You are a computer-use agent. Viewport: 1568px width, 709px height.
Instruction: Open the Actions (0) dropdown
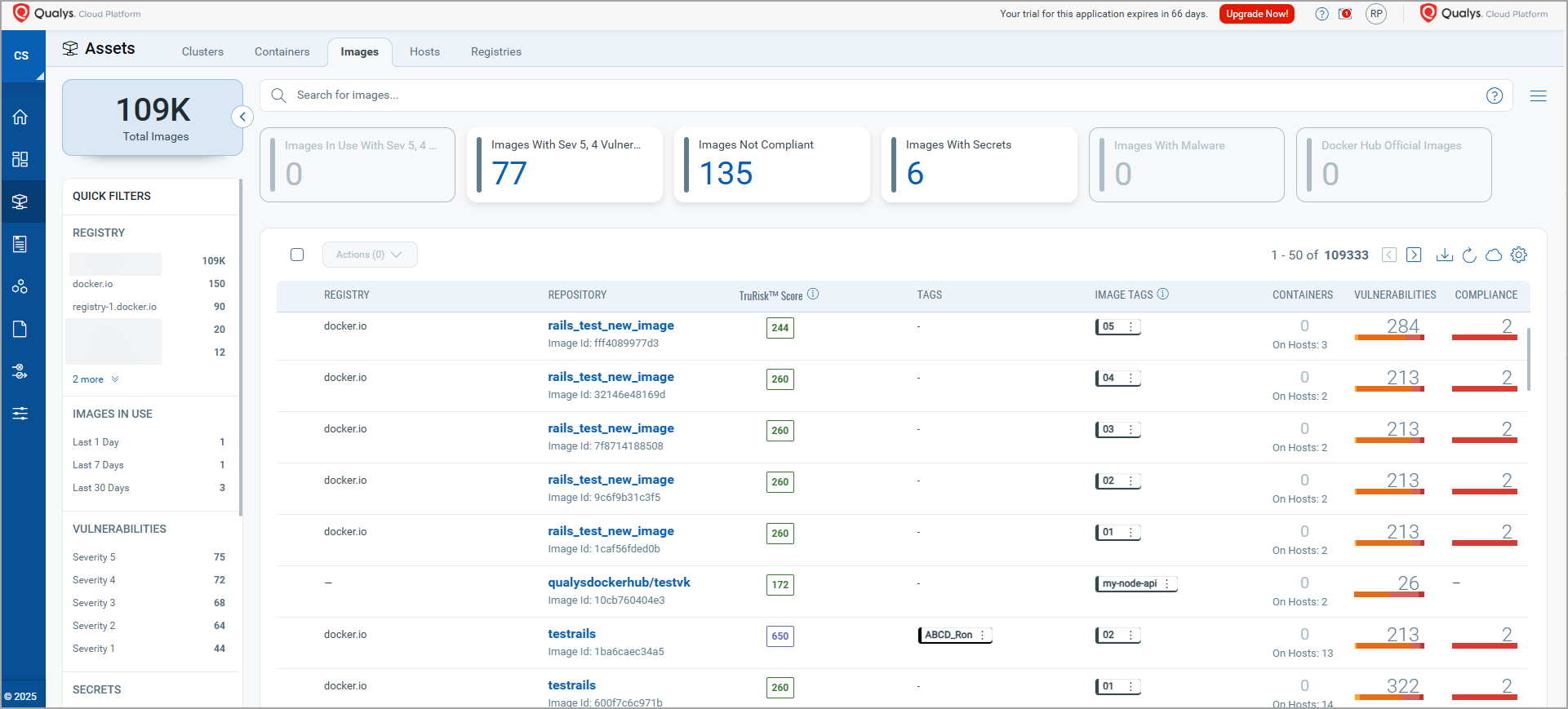click(369, 255)
